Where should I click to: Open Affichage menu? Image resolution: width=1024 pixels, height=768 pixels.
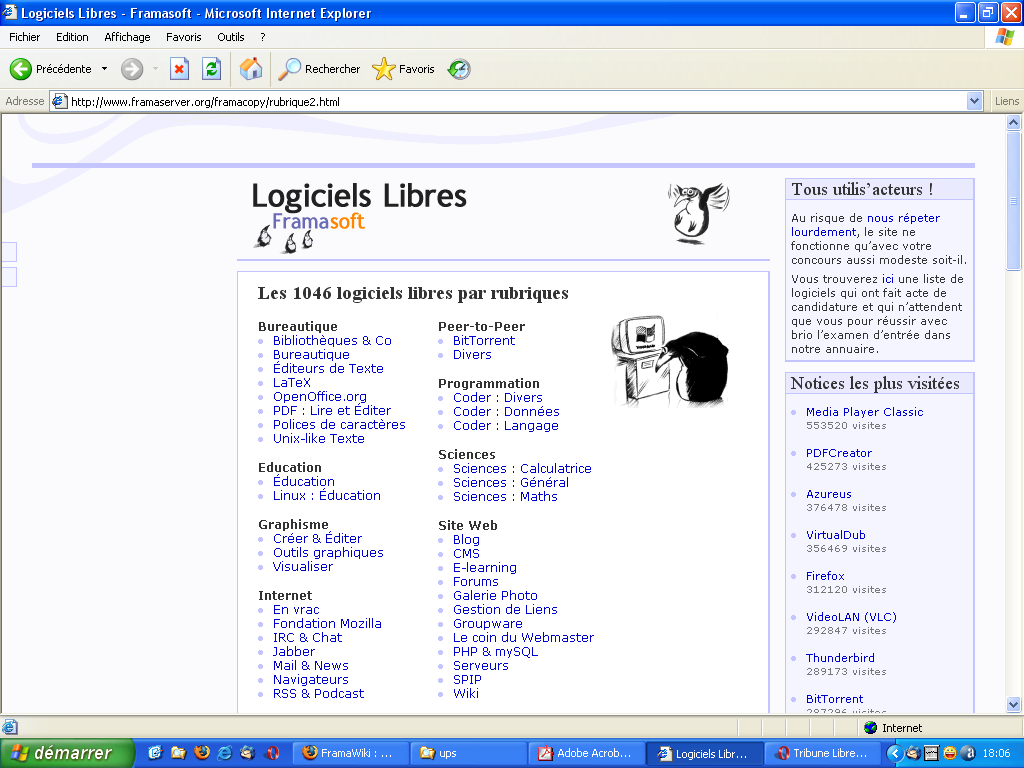[x=127, y=37]
